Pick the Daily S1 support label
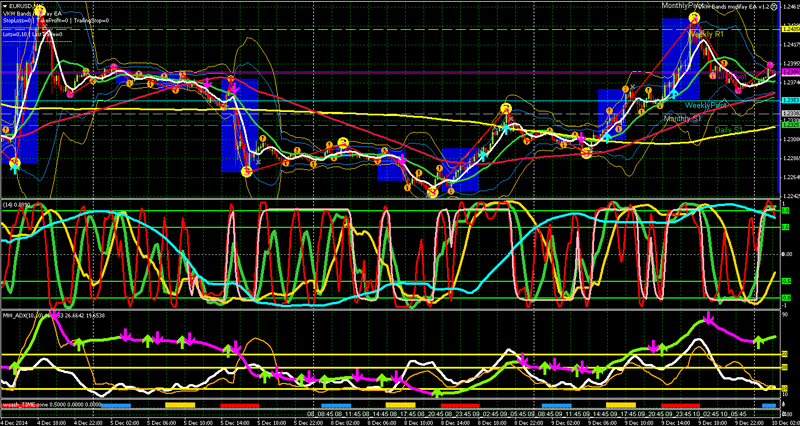Viewport: 800px width, 426px height. tap(726, 130)
